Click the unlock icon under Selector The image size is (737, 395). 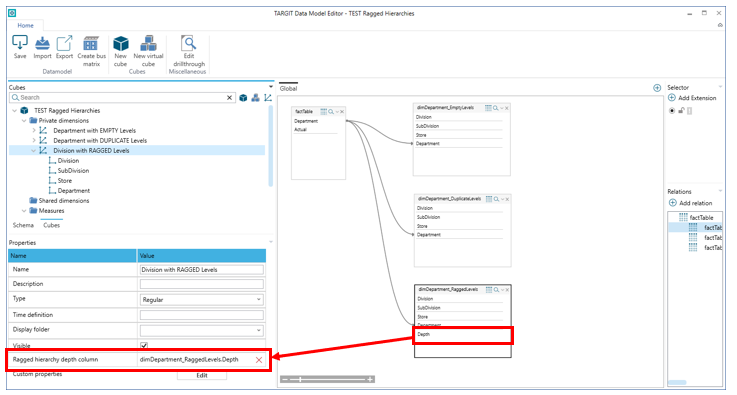coord(681,111)
